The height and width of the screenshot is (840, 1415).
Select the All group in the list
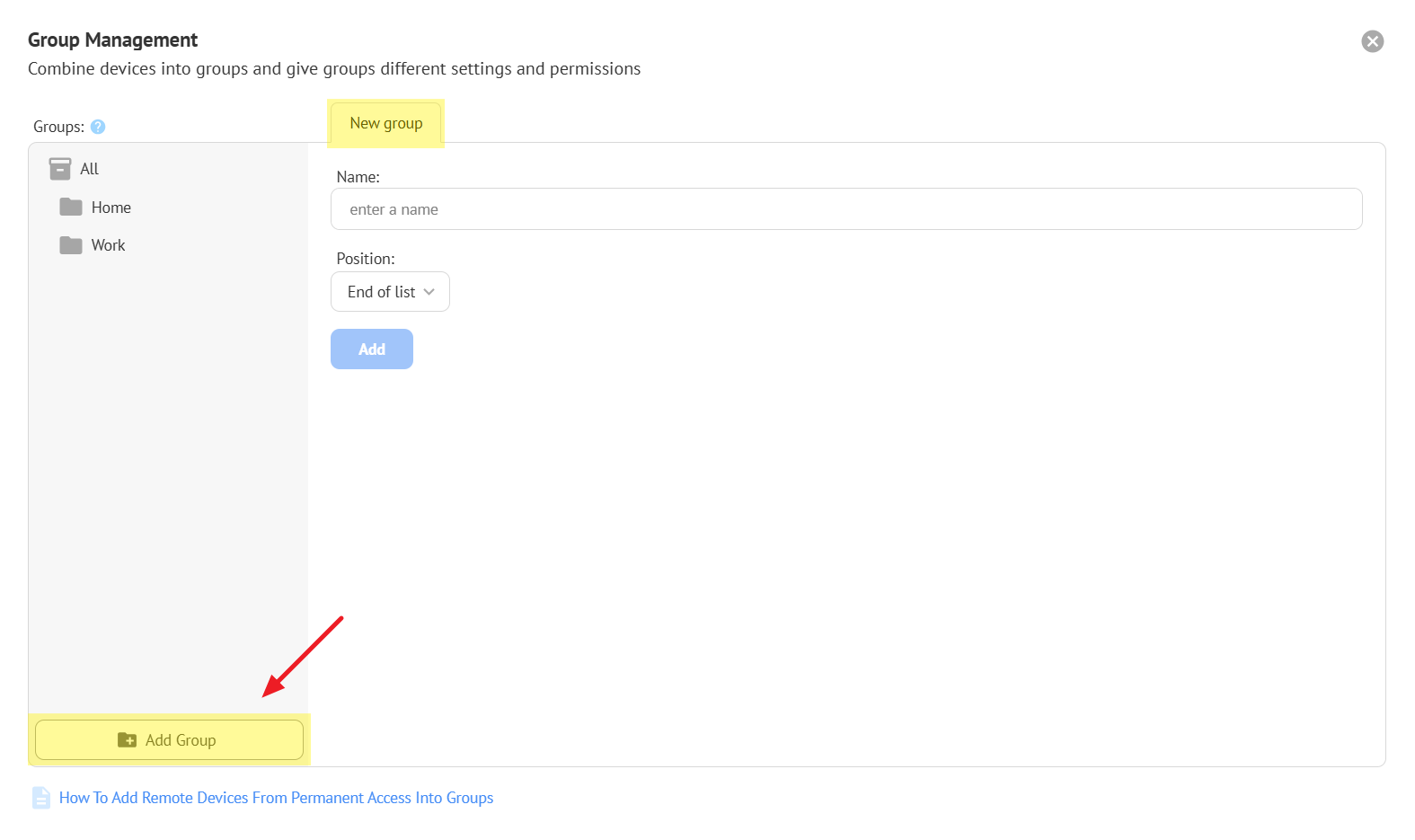(89, 169)
